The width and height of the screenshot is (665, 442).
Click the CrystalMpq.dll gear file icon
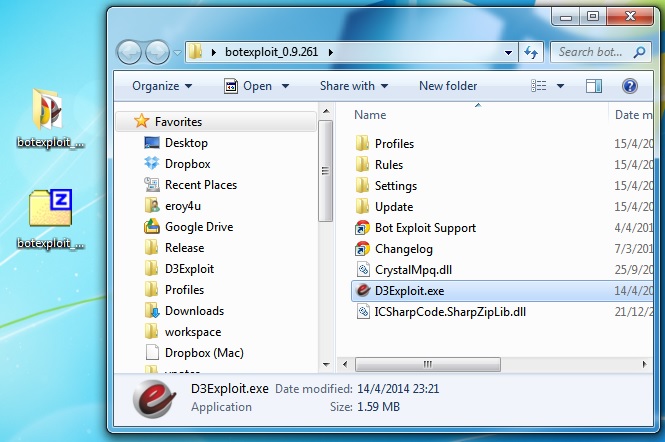[x=363, y=270]
